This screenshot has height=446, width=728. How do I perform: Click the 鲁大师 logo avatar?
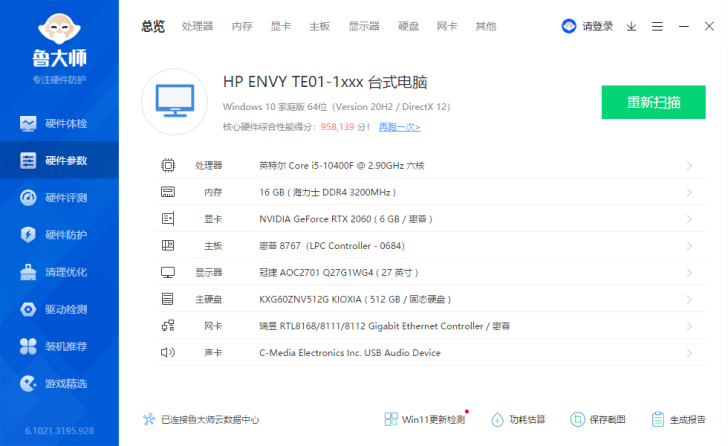click(59, 28)
